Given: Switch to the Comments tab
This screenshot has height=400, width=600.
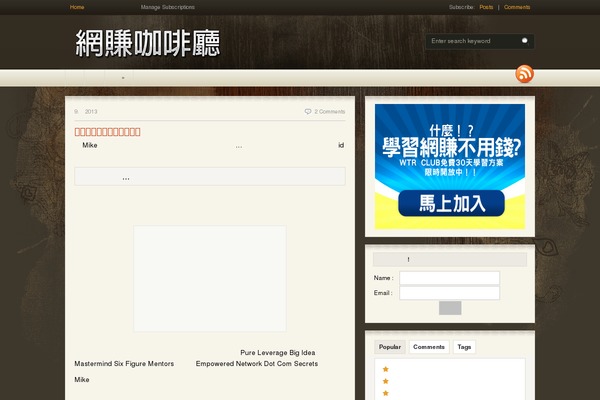Looking at the screenshot, I should point(429,347).
